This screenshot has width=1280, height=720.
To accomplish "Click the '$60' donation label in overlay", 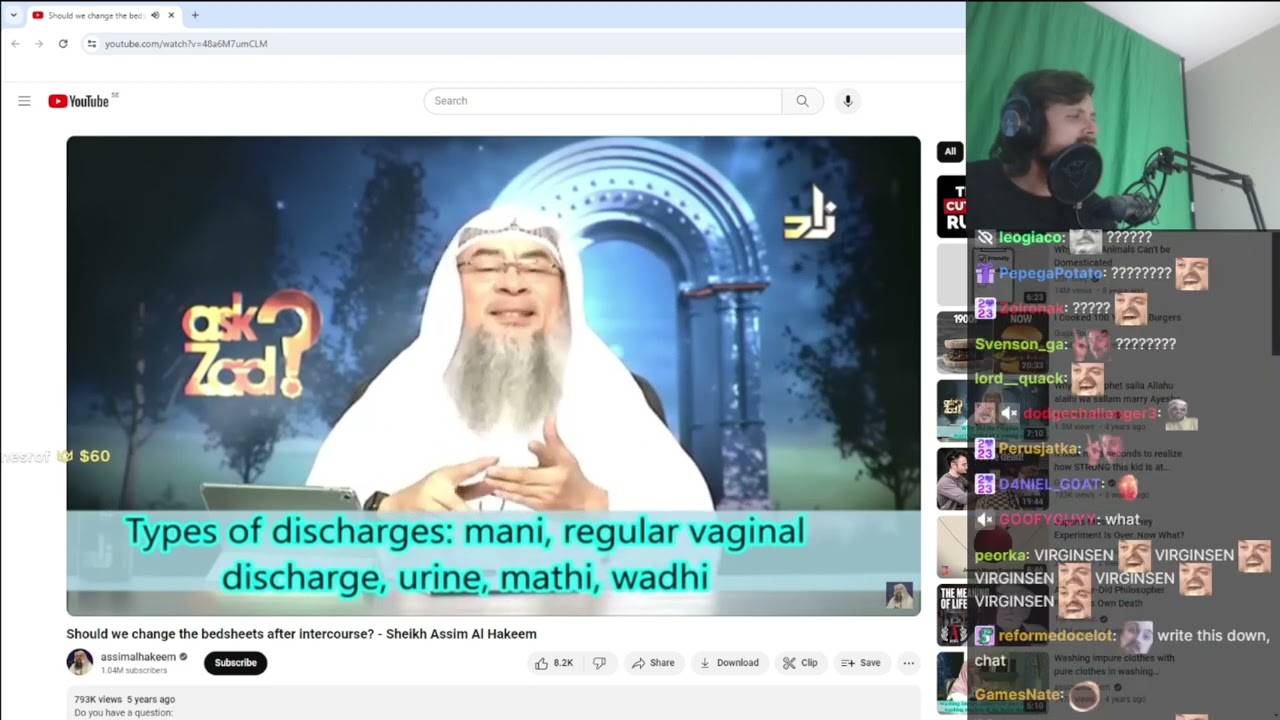I will tap(94, 456).
